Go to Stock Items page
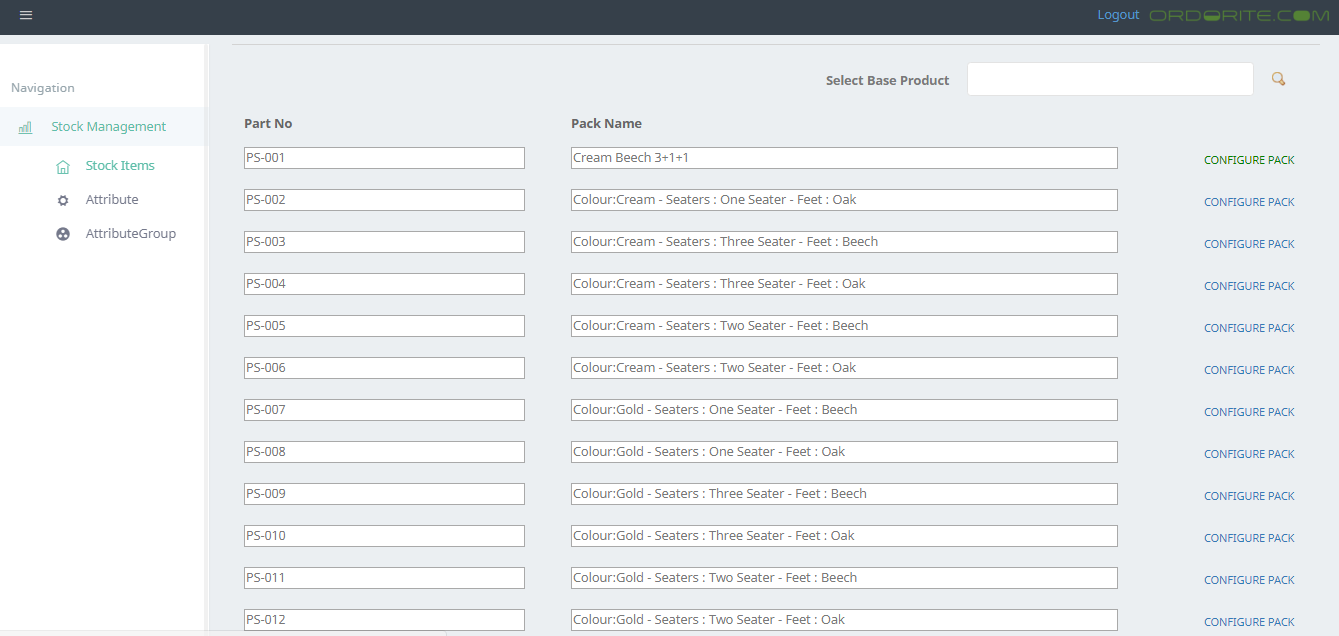Screen dimensions: 1339x636 [120, 166]
